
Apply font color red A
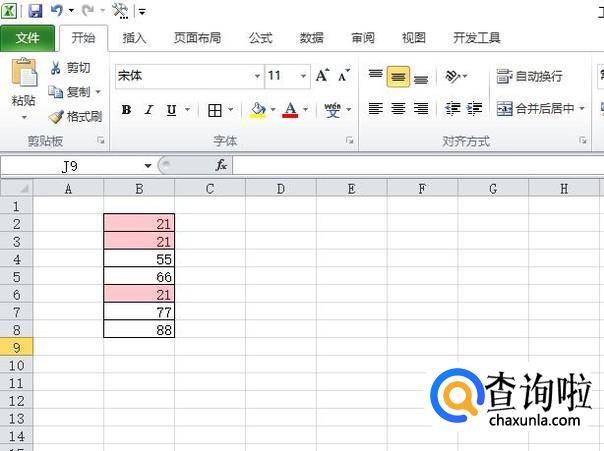click(290, 110)
